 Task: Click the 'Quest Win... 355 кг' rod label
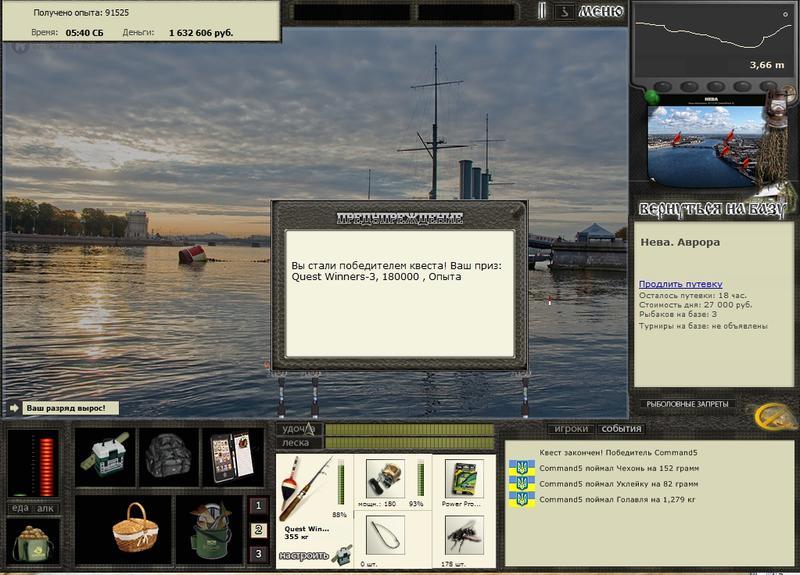(307, 533)
